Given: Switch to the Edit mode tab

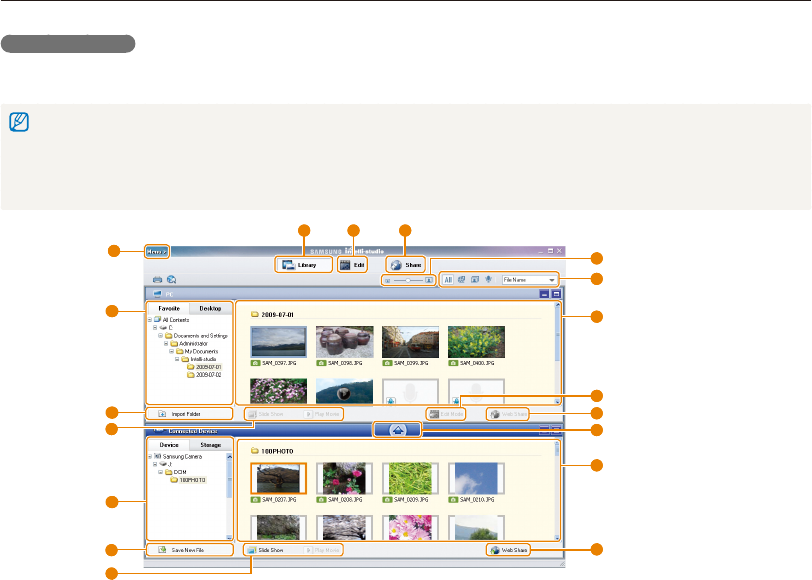Looking at the screenshot, I should click(x=352, y=265).
